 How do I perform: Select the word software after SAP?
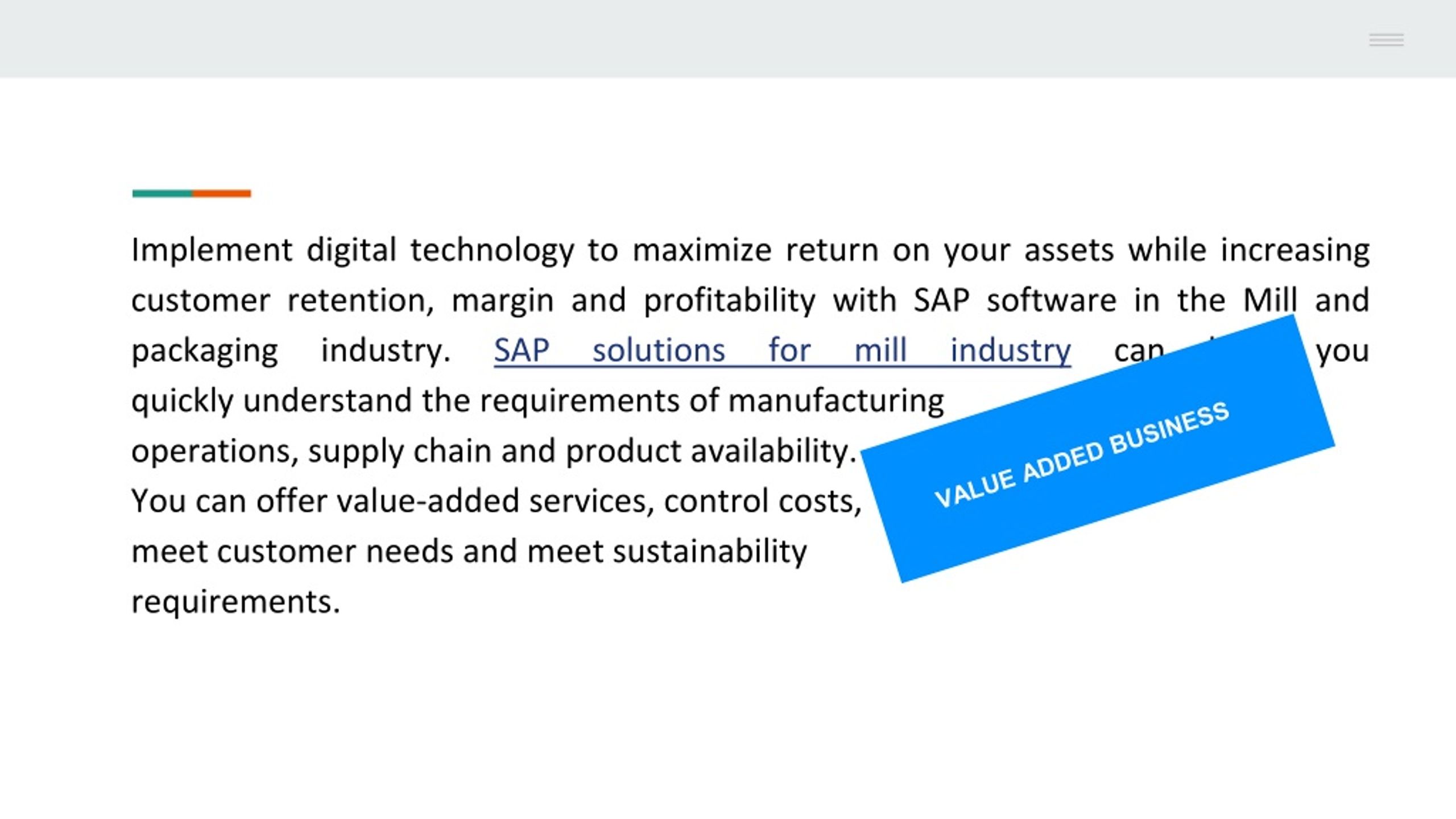pos(1051,301)
